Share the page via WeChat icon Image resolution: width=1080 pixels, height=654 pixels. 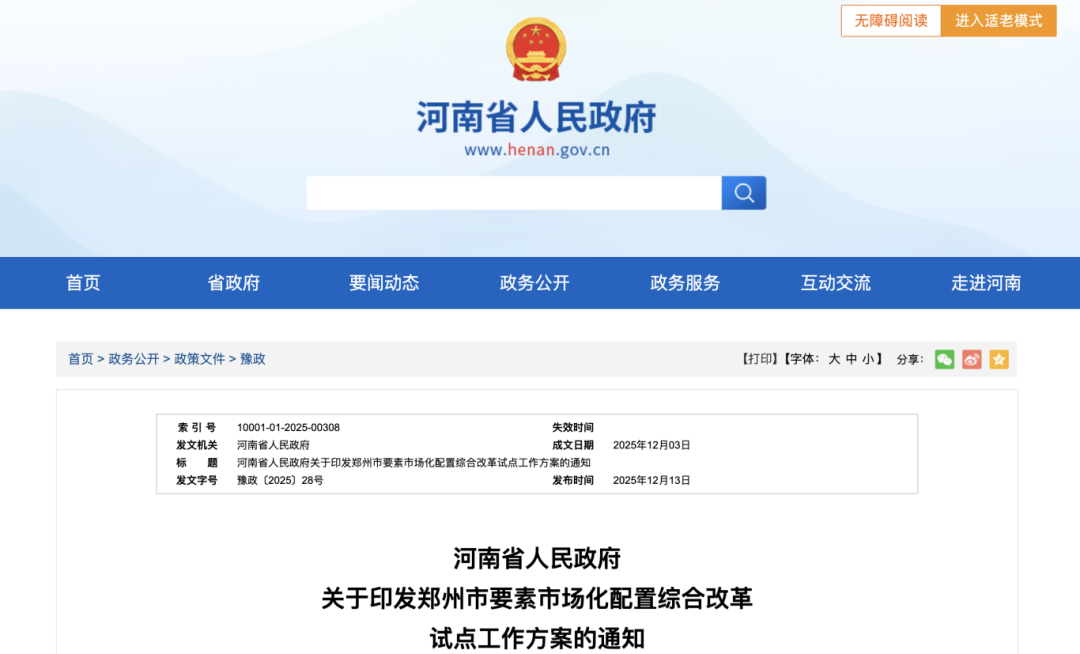pyautogui.click(x=944, y=359)
